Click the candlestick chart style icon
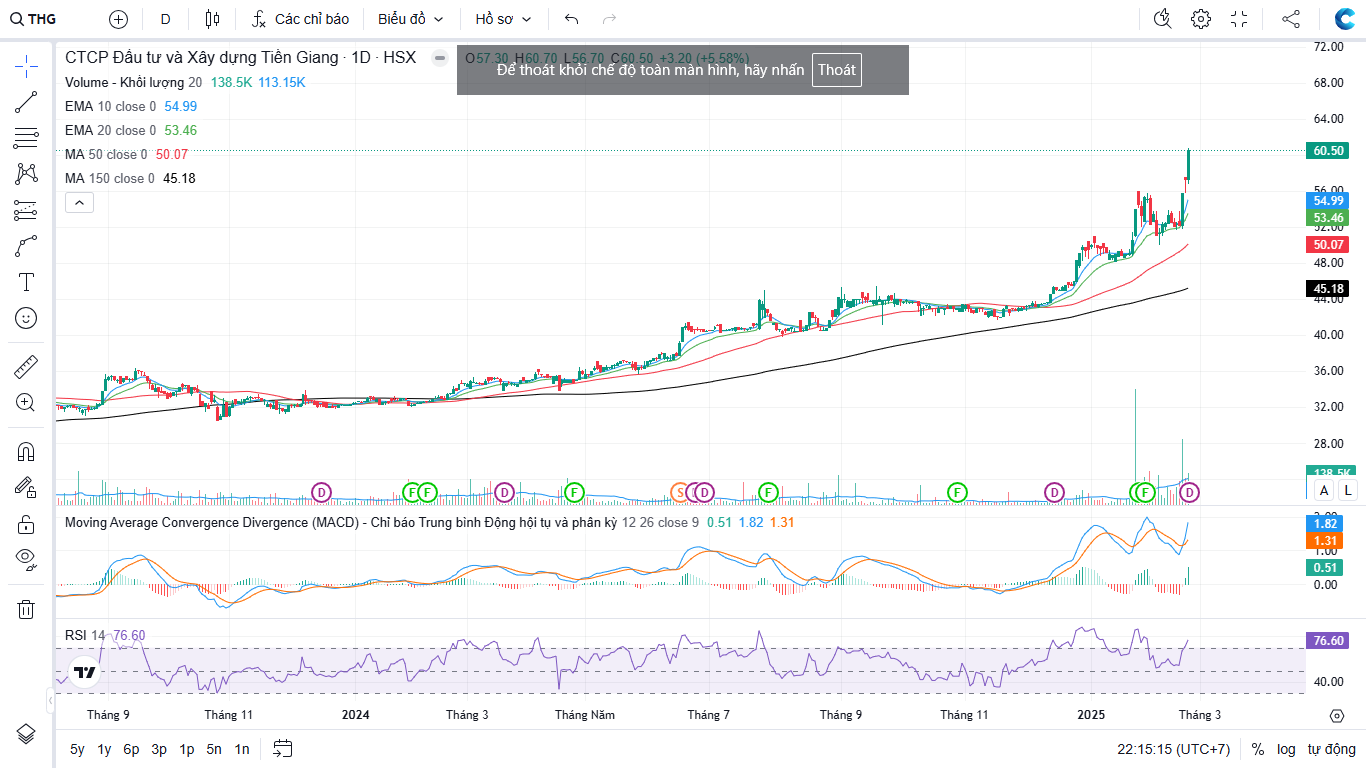Image resolution: width=1366 pixels, height=768 pixels. (x=211, y=19)
